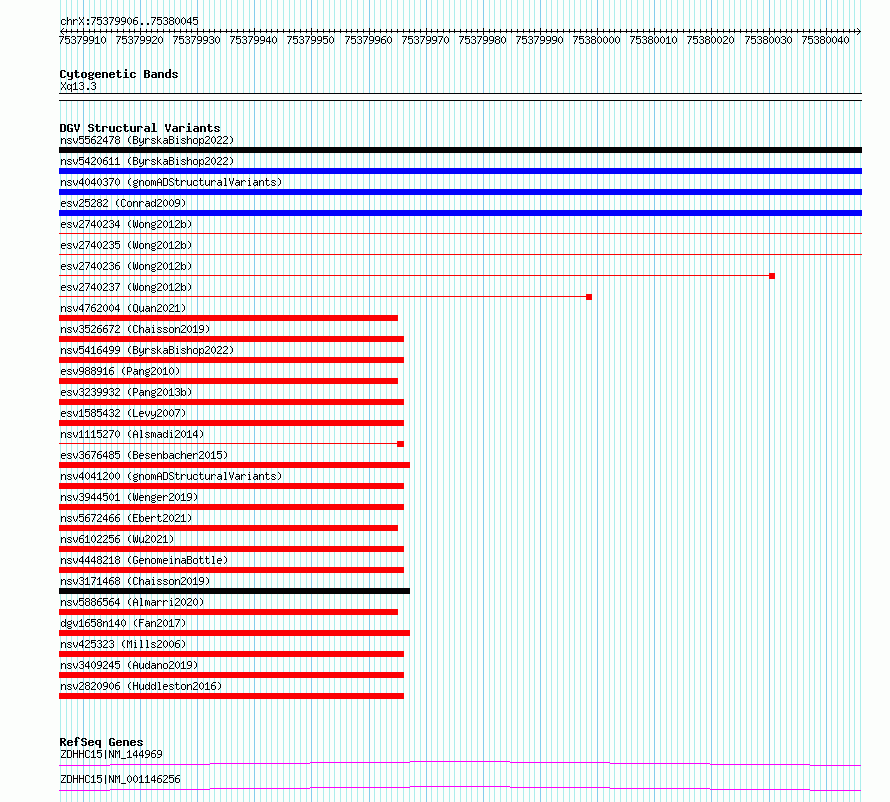Click the red dgv1658n140 variant bar
The height and width of the screenshot is (802, 890).
234,633
